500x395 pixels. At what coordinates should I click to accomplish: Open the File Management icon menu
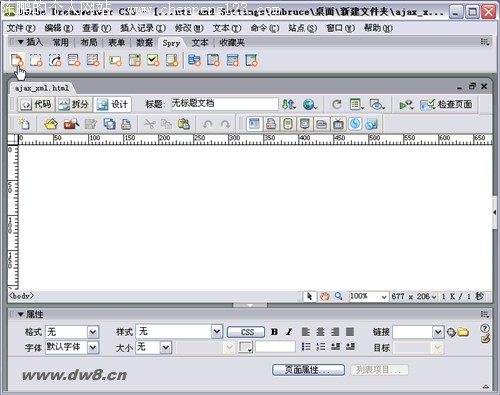(x=289, y=105)
